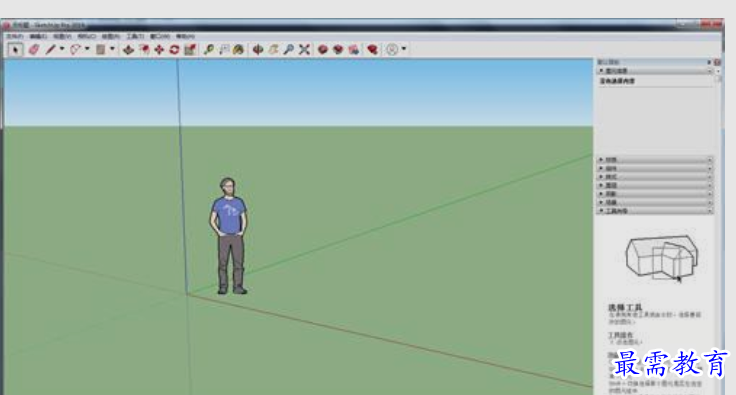
Task: Open the 相机 (Camera) menu
Action: (86, 36)
